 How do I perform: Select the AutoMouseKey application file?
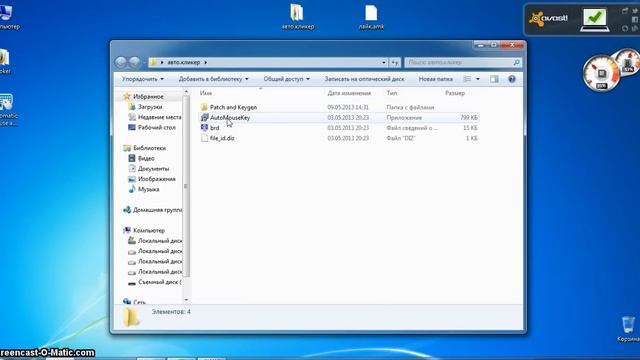coord(230,118)
